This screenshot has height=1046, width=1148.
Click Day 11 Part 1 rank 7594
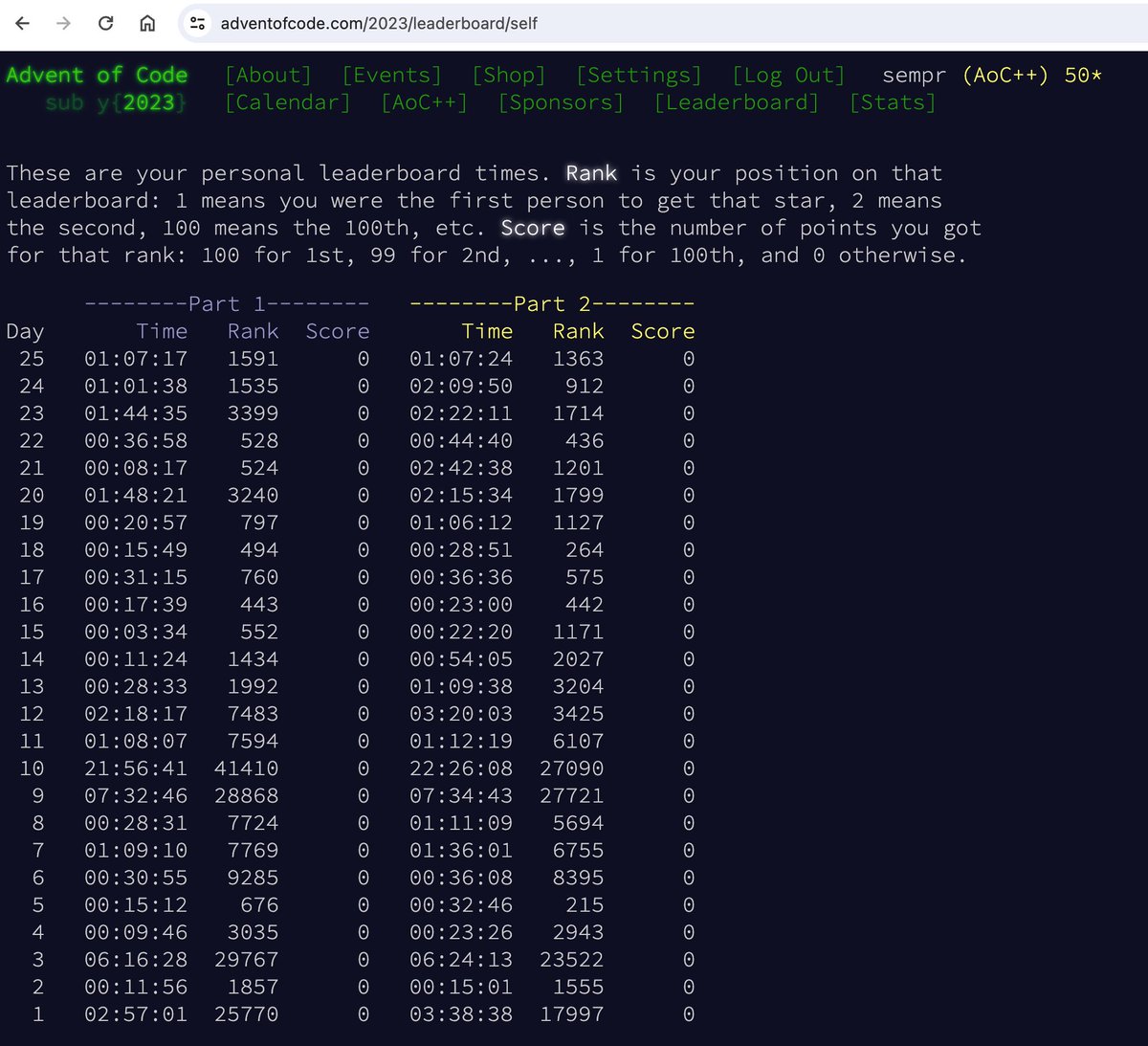(253, 741)
